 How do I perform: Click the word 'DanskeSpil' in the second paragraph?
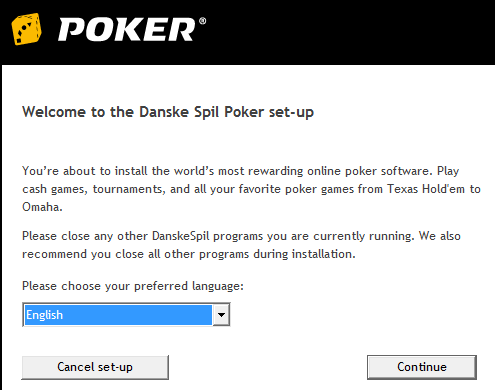(x=181, y=236)
